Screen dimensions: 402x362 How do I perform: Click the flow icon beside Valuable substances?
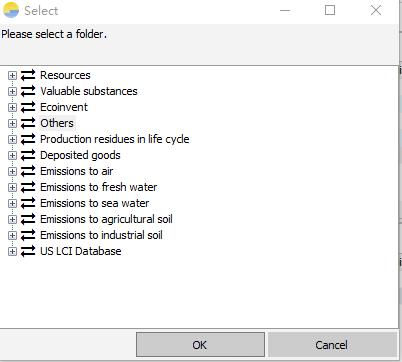point(28,91)
